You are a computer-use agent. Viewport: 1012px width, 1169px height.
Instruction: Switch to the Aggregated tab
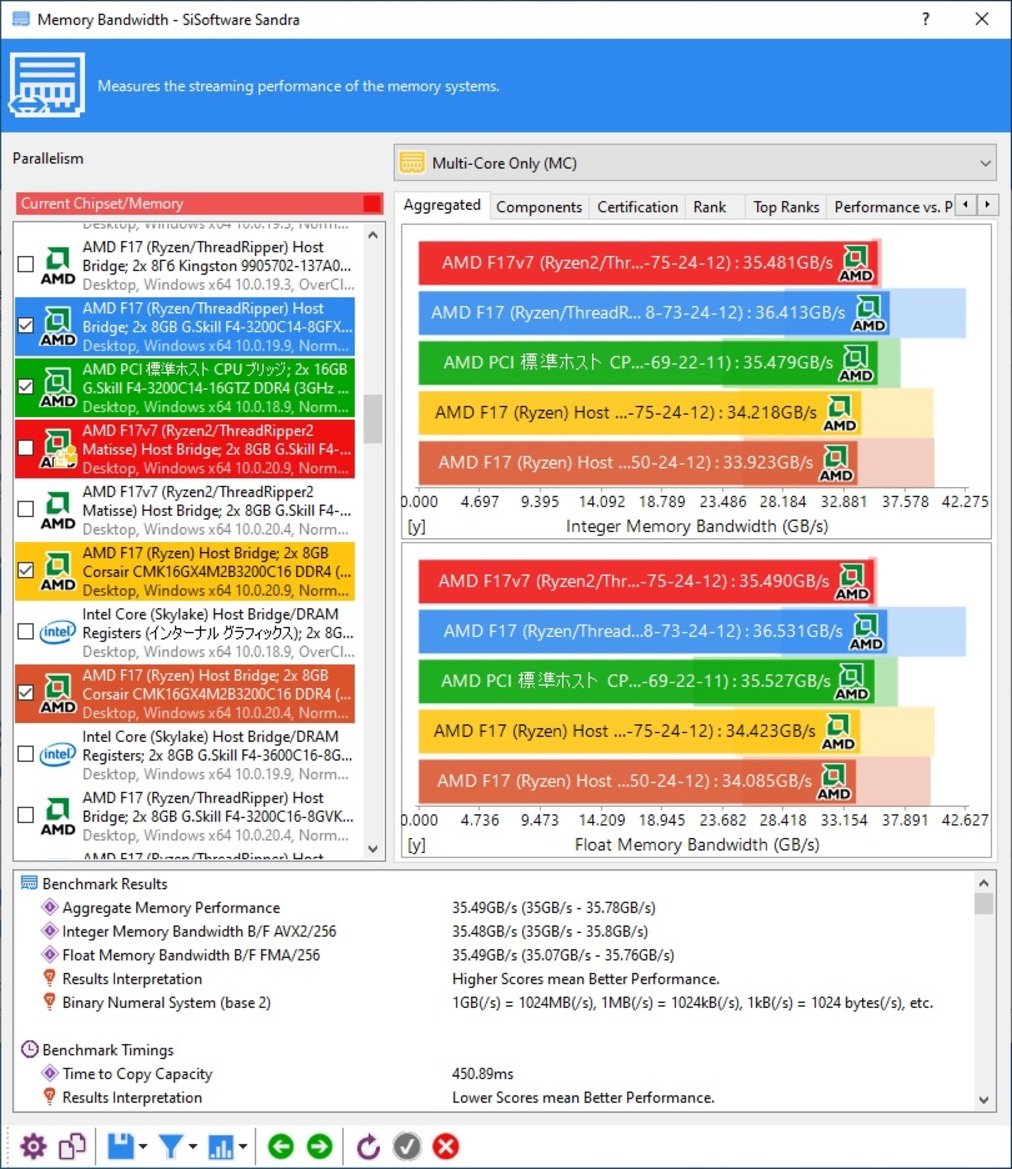point(441,205)
